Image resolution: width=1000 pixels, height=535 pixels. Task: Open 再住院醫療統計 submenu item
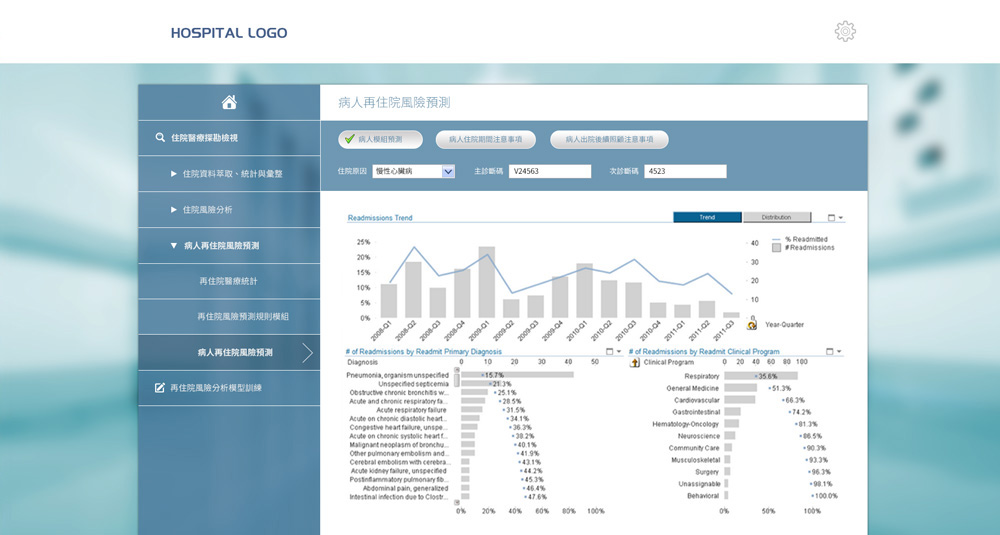pyautogui.click(x=229, y=281)
